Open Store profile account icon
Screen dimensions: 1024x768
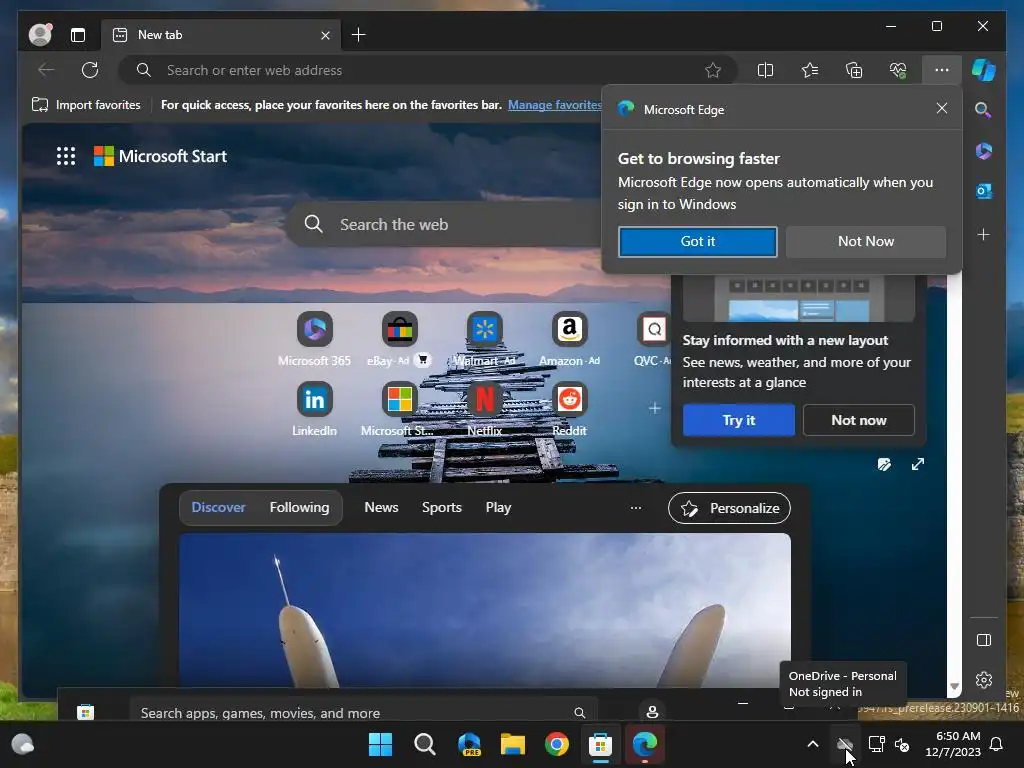click(x=652, y=711)
